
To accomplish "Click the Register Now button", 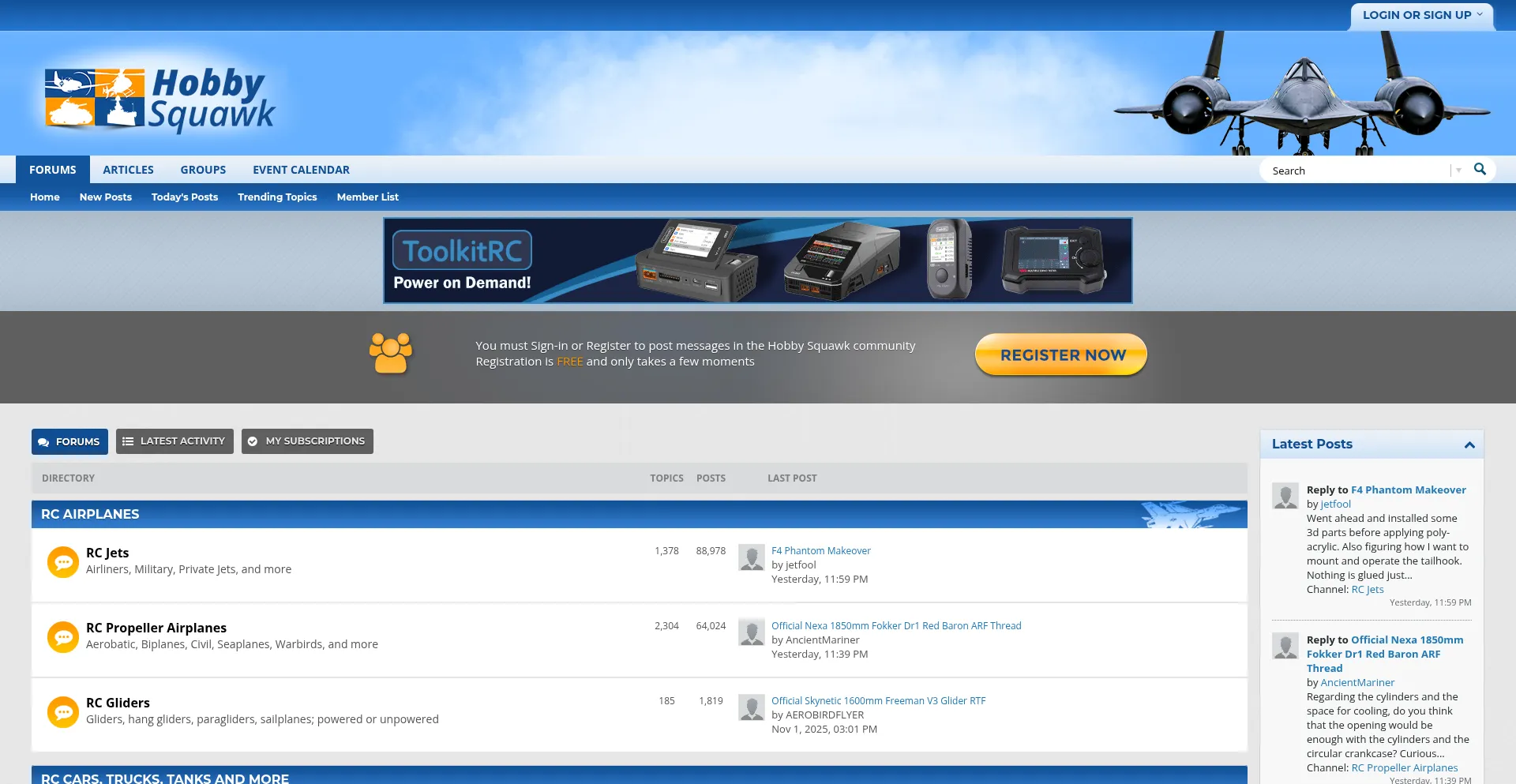I will point(1061,355).
